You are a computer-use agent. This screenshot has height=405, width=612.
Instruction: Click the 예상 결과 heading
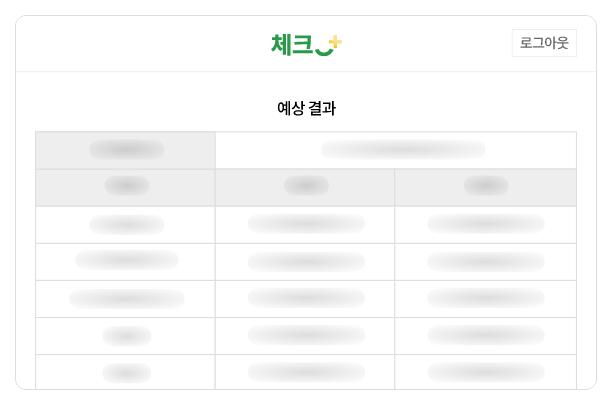(x=306, y=109)
